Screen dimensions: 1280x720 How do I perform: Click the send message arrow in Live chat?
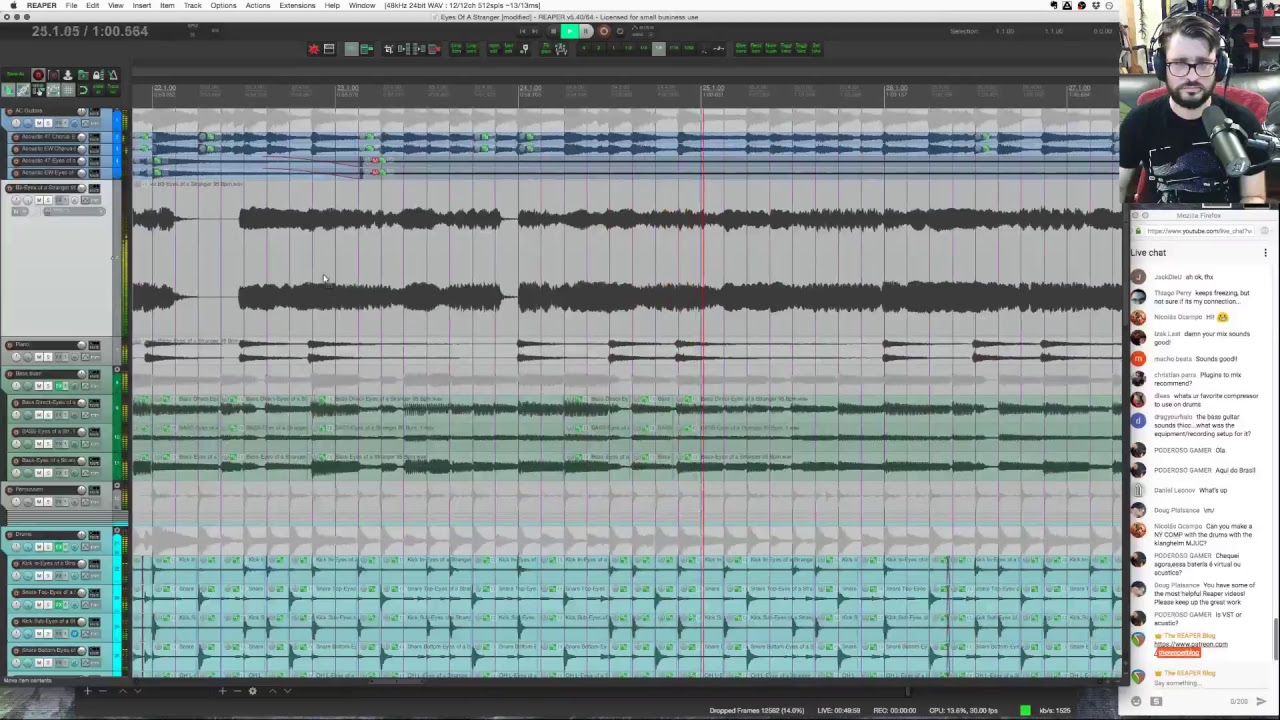[1261, 701]
